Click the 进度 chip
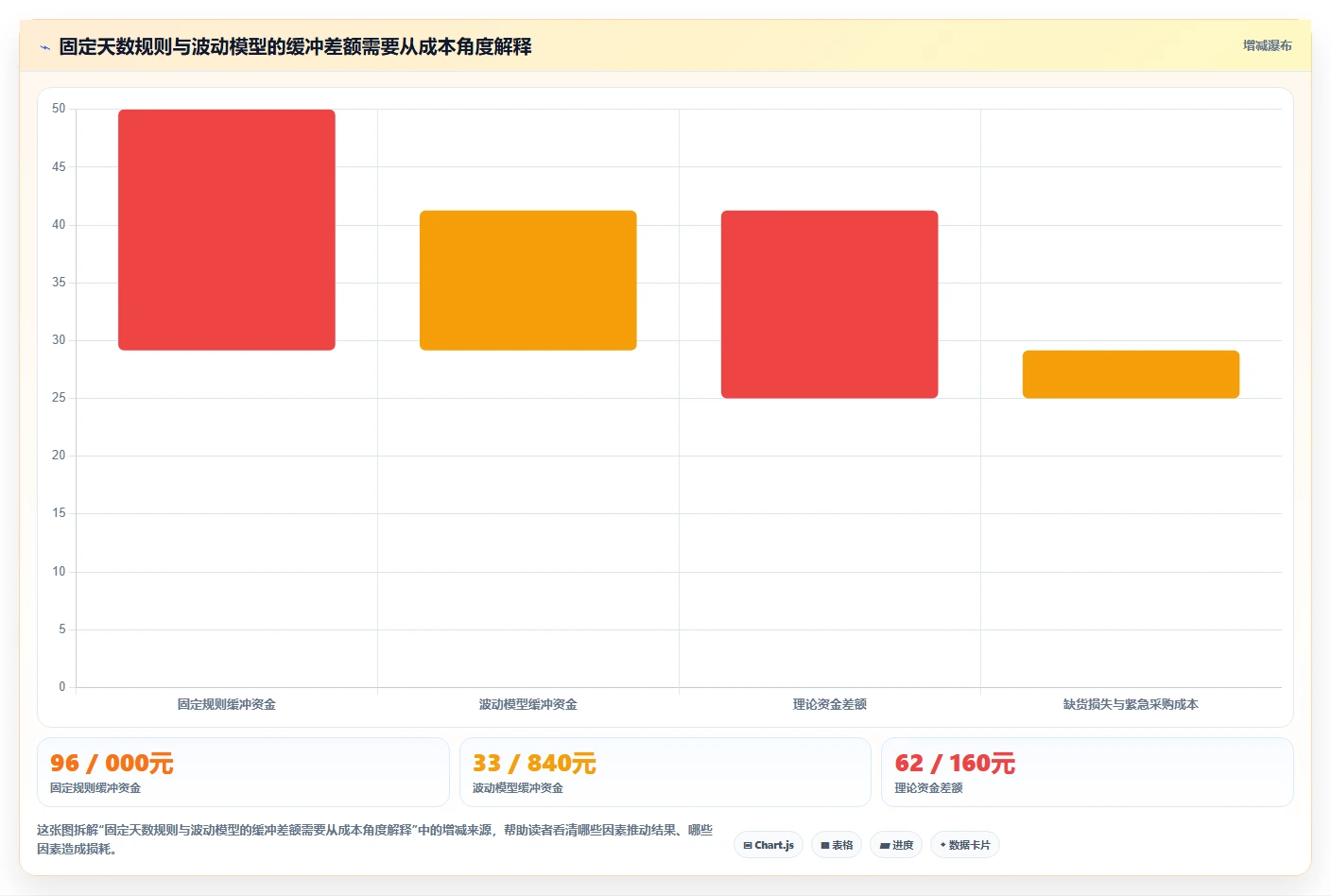1331x896 pixels. click(896, 845)
